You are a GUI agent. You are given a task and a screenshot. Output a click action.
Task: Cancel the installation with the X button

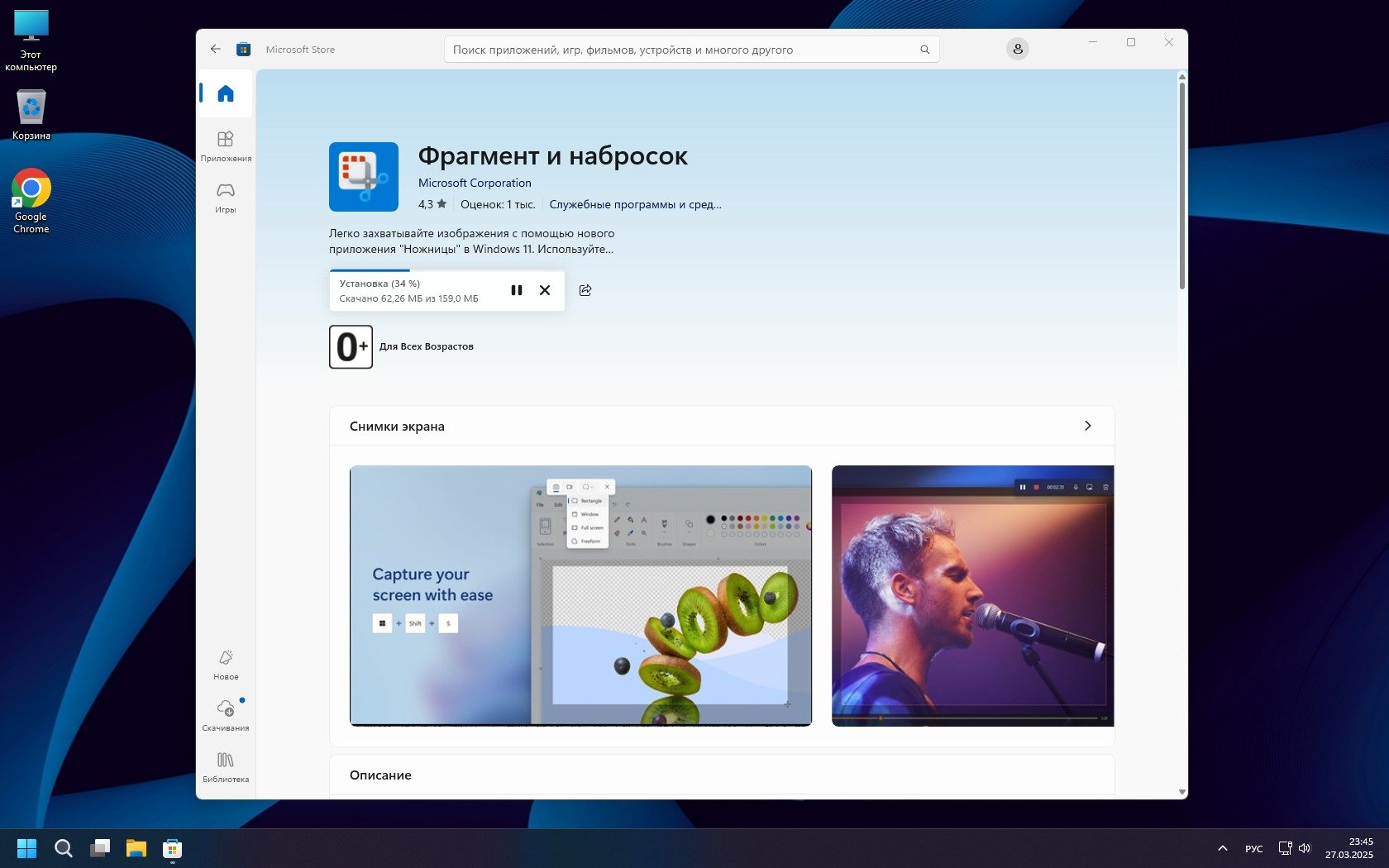tap(545, 290)
